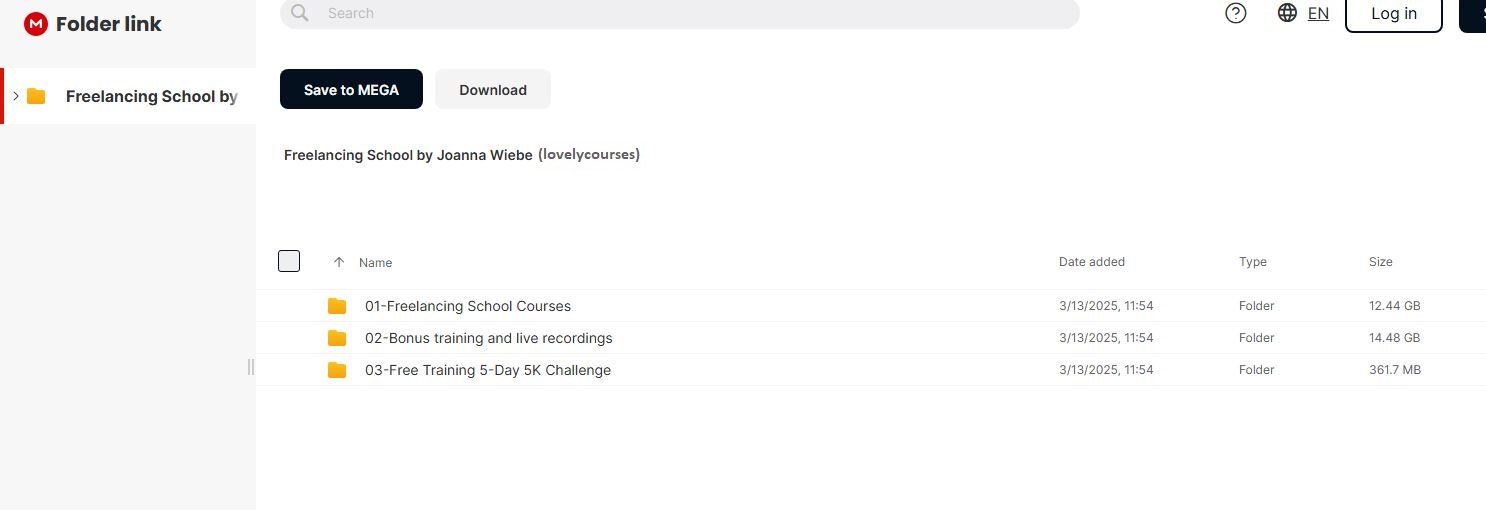Click the 01-Freelancing School Courses folder icon
This screenshot has width=1486, height=510.
[x=337, y=306]
